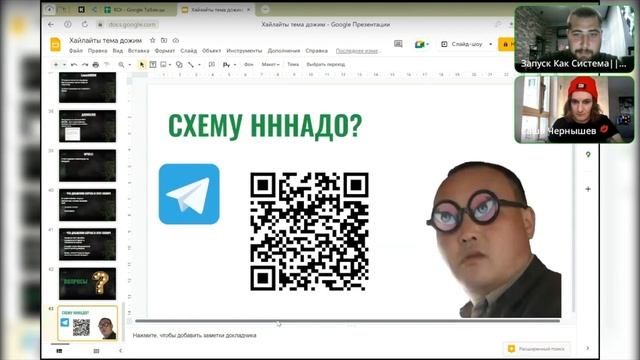640x360 pixels.
Task: Open the Правка menu
Action: (x=98, y=51)
